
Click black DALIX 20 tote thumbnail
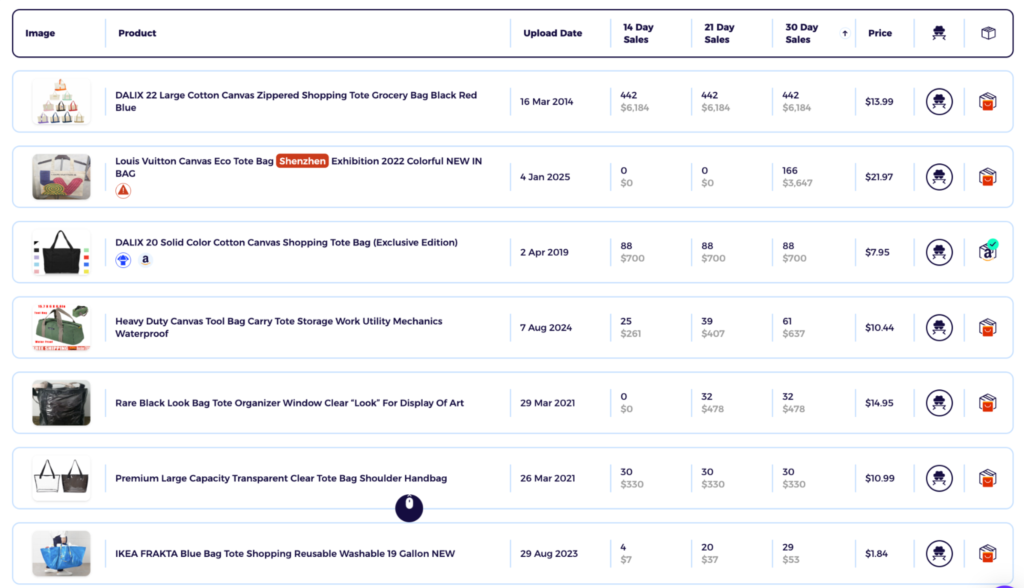[x=61, y=252]
